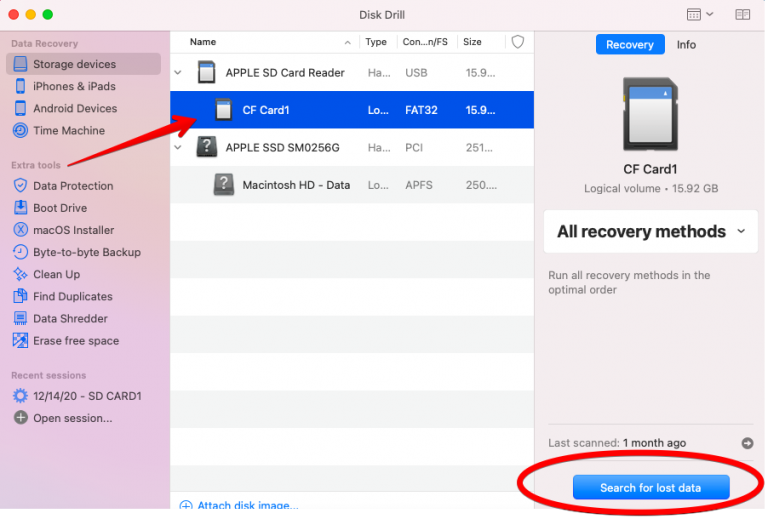Screen dimensions: 768x519
Task: Open the Open session... entry
Action: (x=72, y=418)
